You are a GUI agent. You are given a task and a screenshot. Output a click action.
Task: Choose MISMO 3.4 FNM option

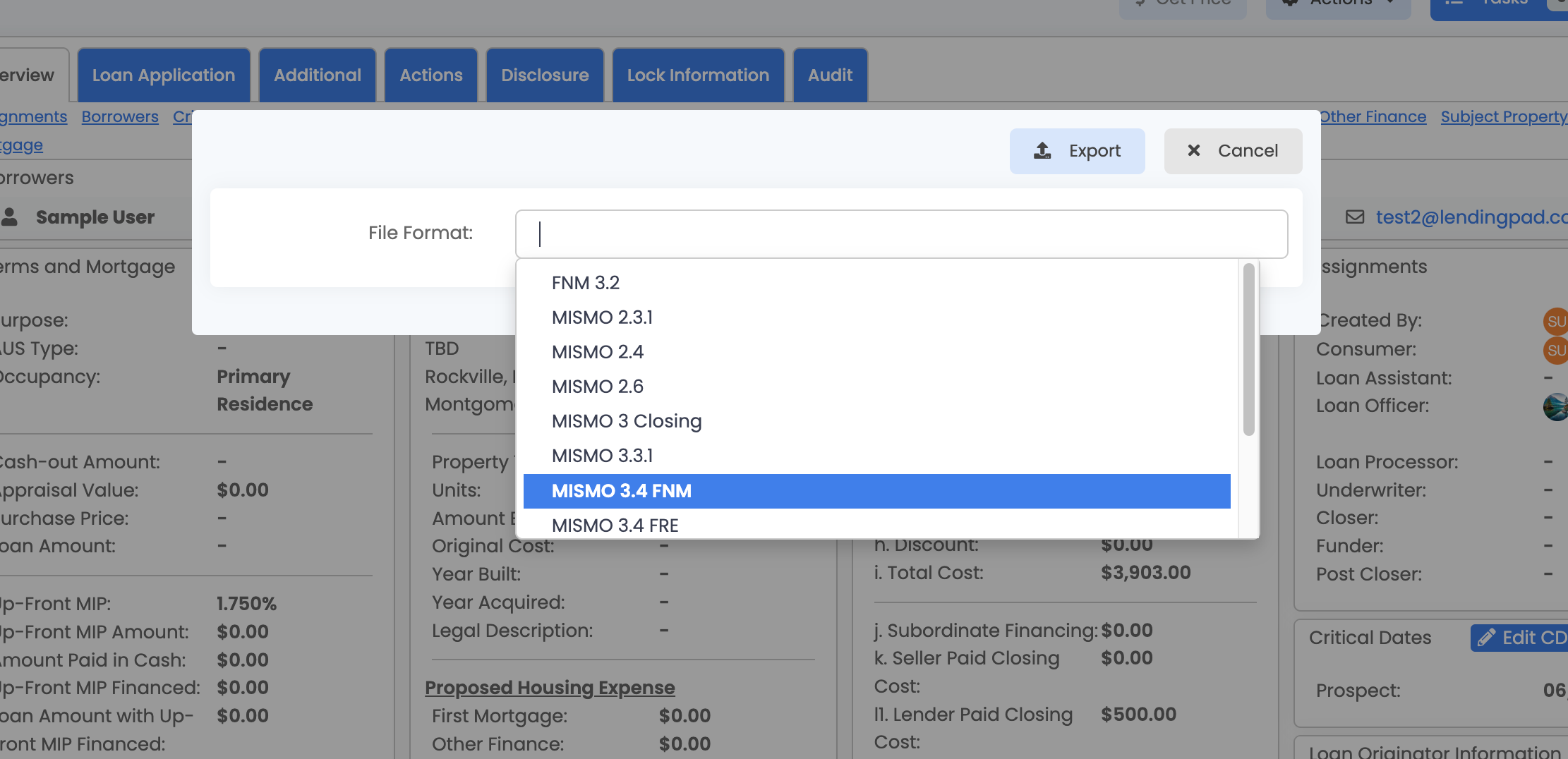pyautogui.click(x=621, y=491)
